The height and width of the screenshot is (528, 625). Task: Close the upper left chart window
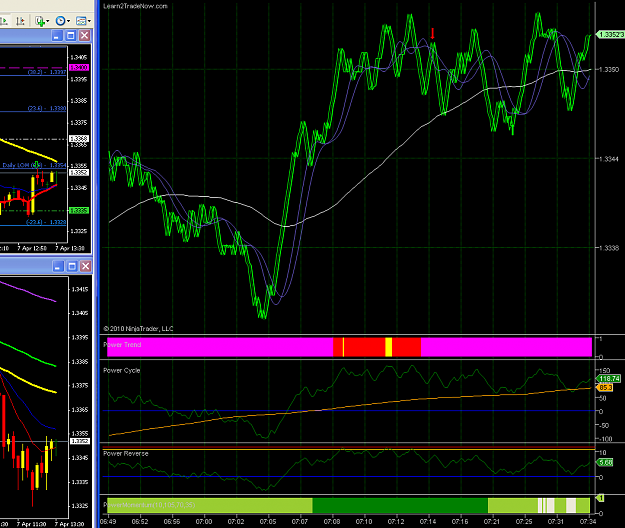[85, 36]
